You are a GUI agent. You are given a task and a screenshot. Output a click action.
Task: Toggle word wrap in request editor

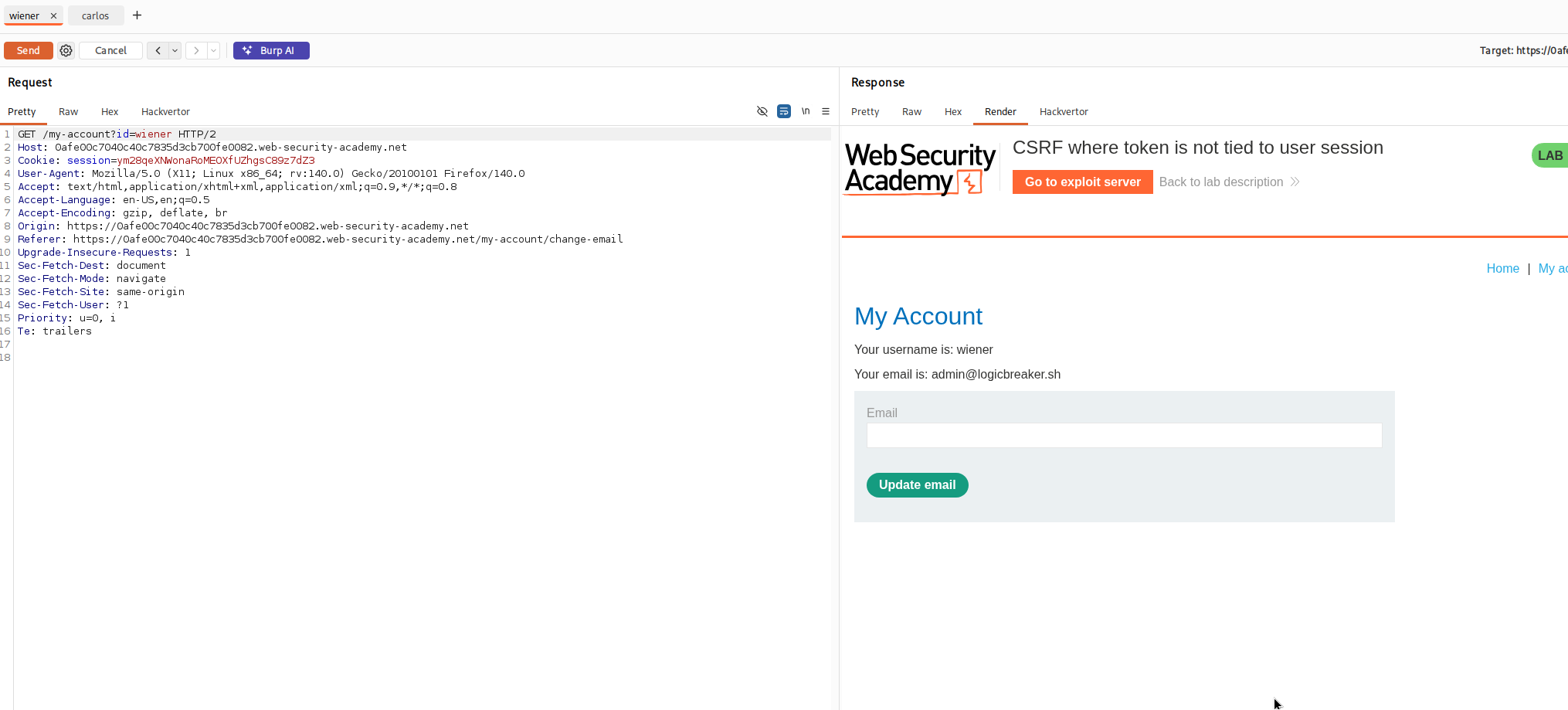click(784, 111)
